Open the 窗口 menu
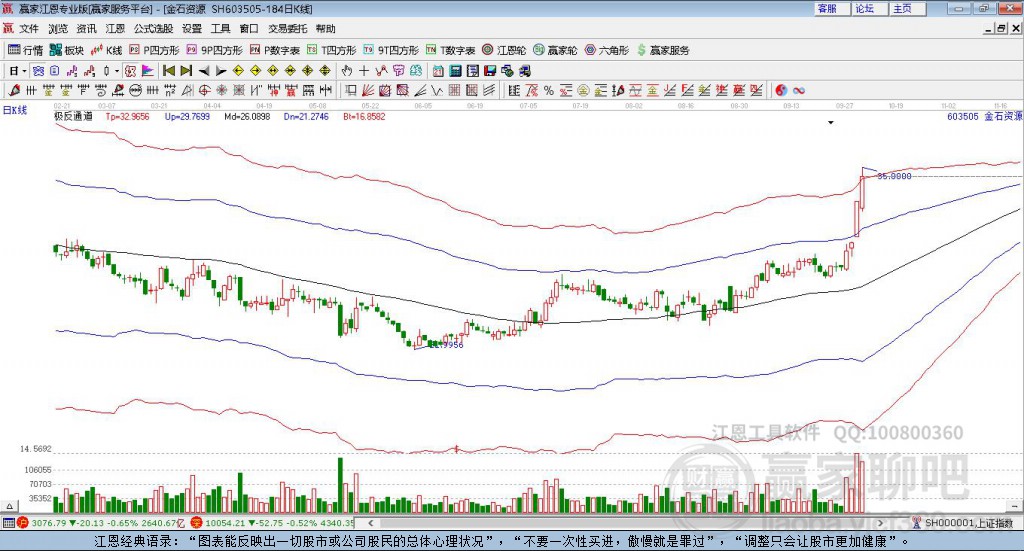 [249, 29]
